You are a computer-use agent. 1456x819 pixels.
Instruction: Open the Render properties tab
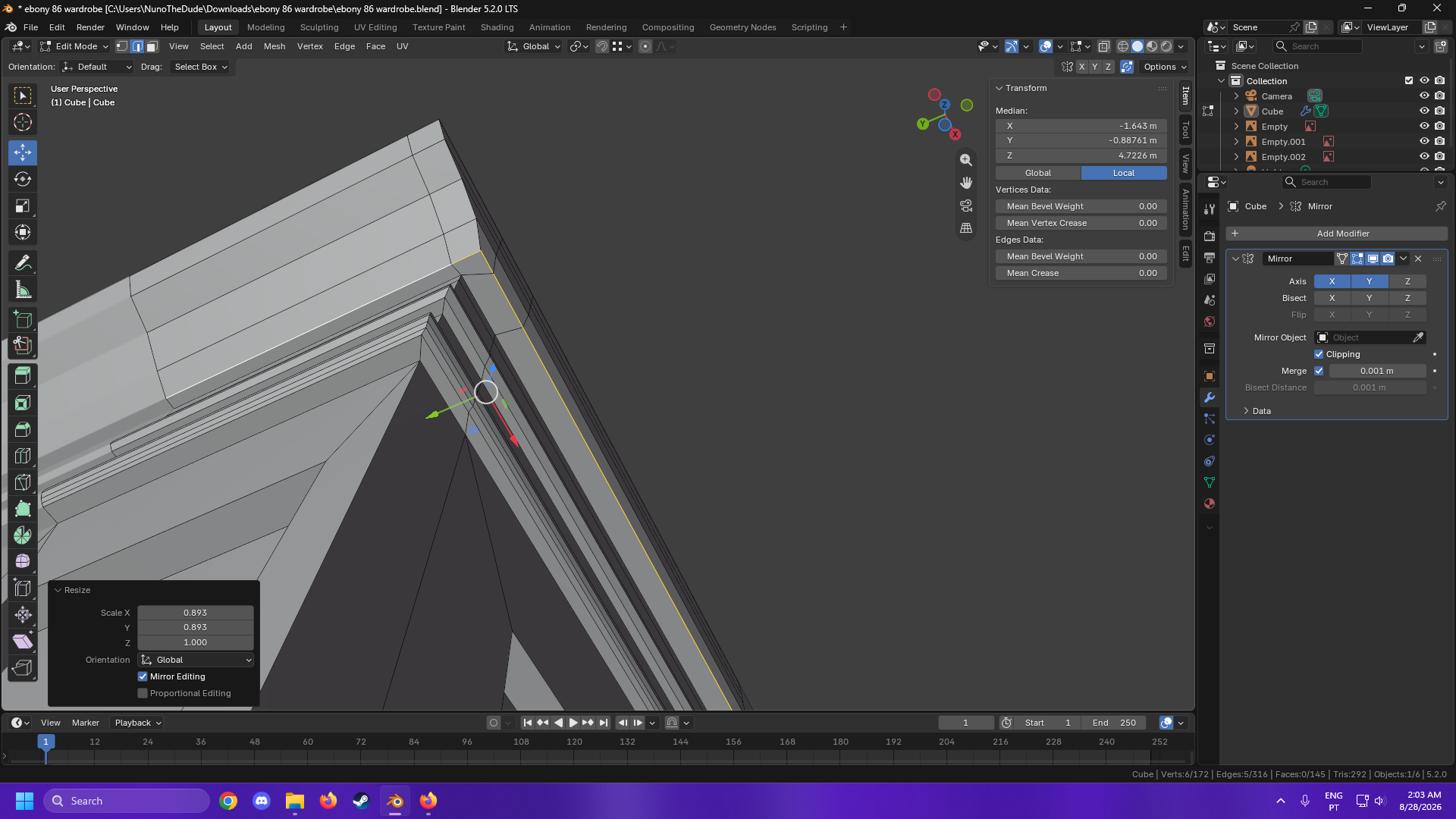click(x=1210, y=237)
